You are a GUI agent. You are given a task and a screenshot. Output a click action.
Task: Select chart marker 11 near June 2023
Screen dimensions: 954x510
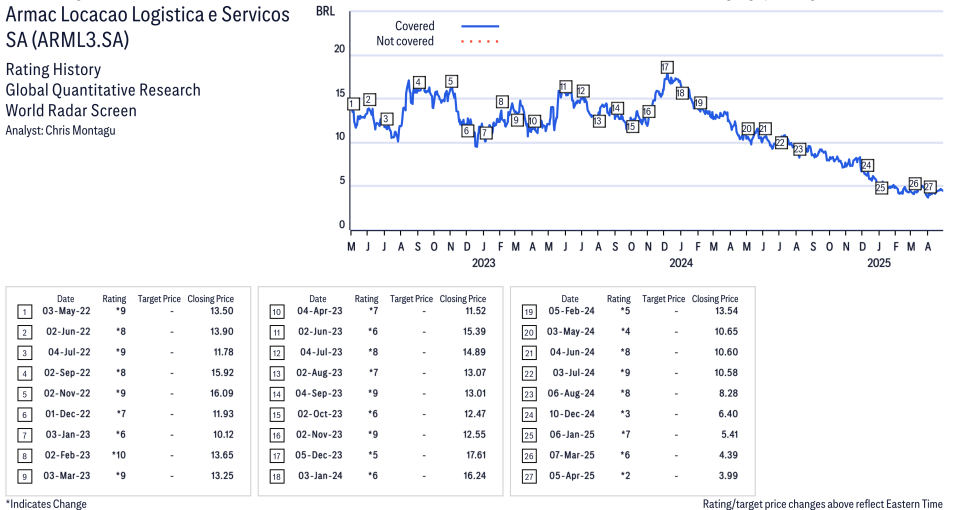point(564,87)
